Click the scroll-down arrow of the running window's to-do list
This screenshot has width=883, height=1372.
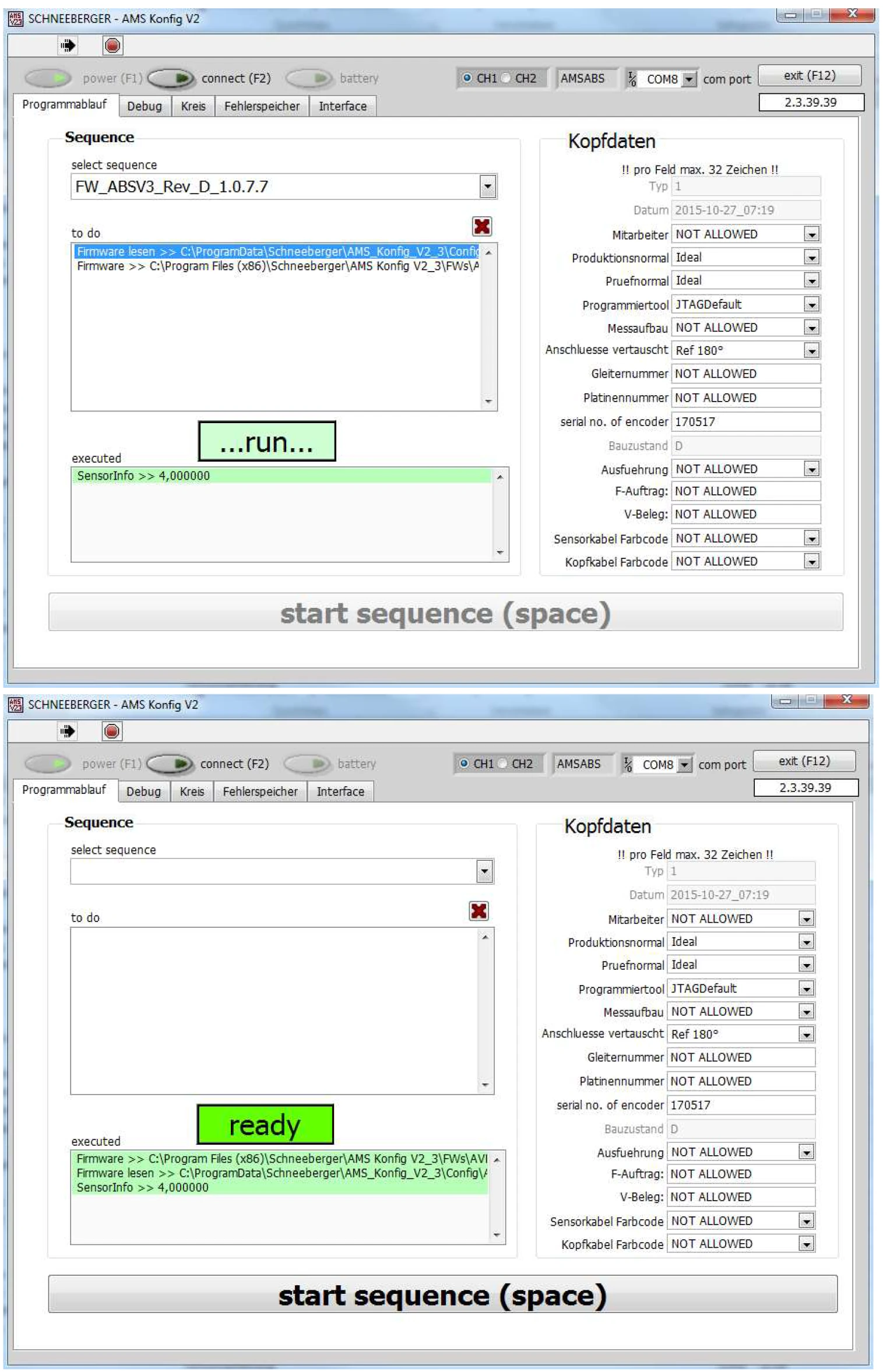point(488,402)
